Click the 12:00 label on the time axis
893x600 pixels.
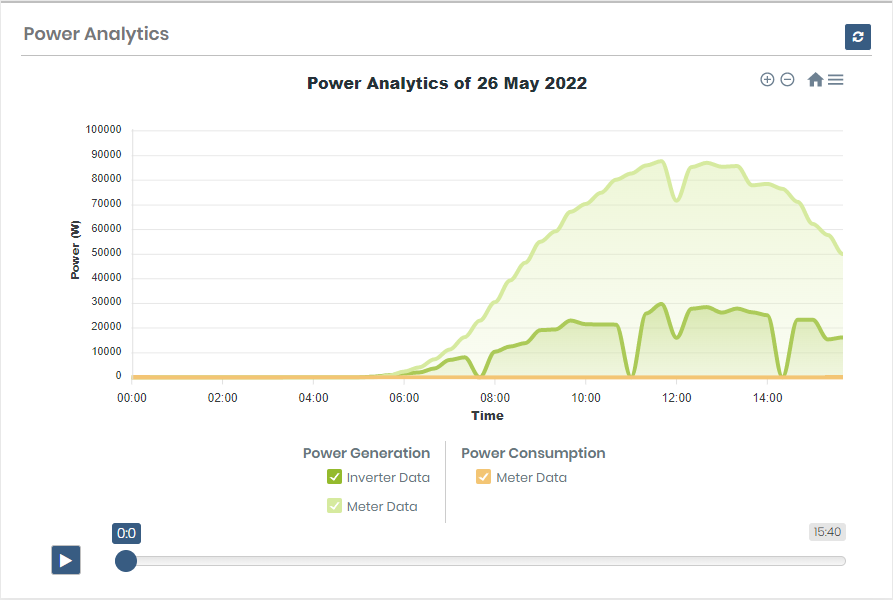[x=677, y=397]
